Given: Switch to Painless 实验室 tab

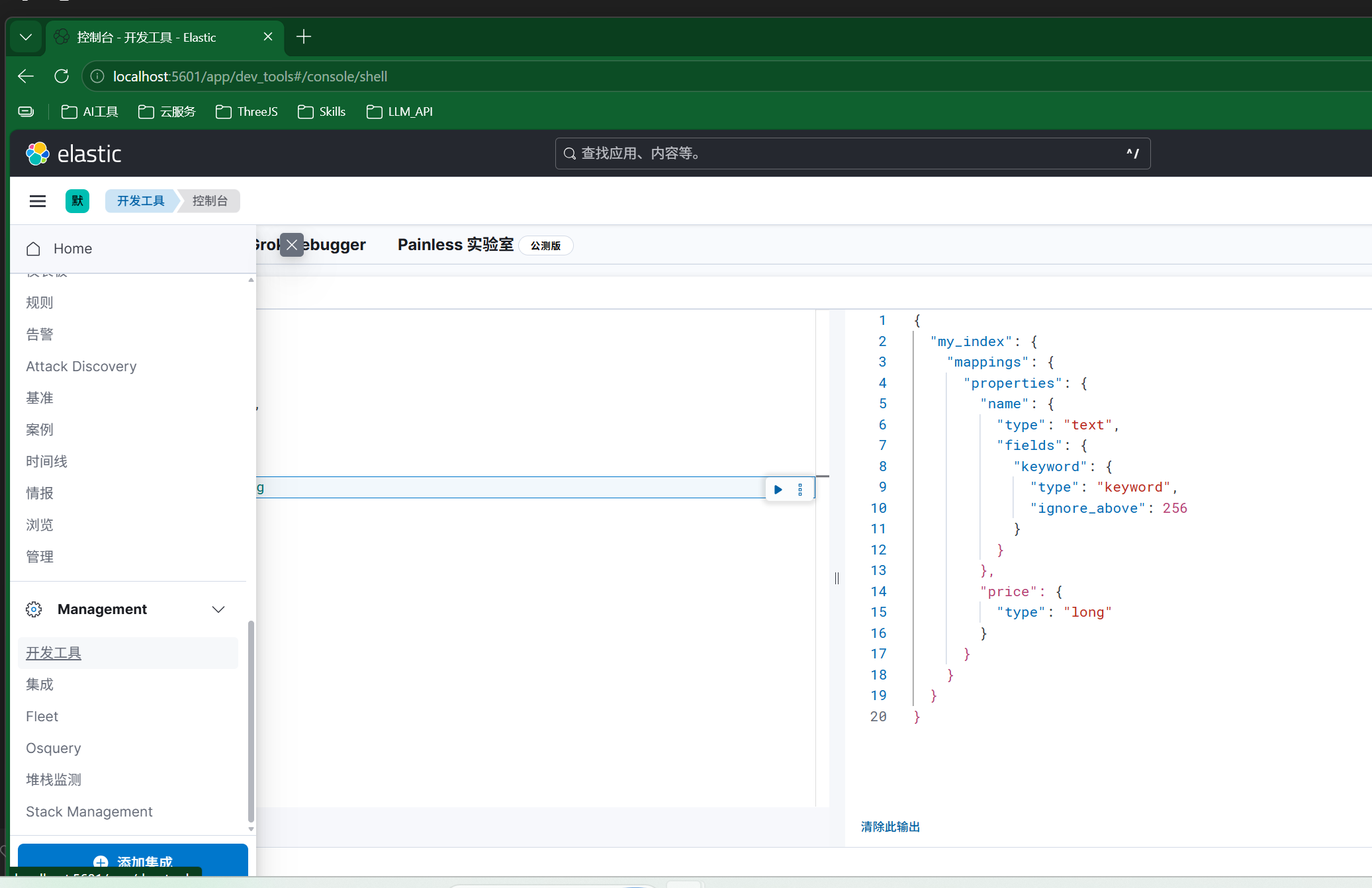Looking at the screenshot, I should pyautogui.click(x=455, y=245).
